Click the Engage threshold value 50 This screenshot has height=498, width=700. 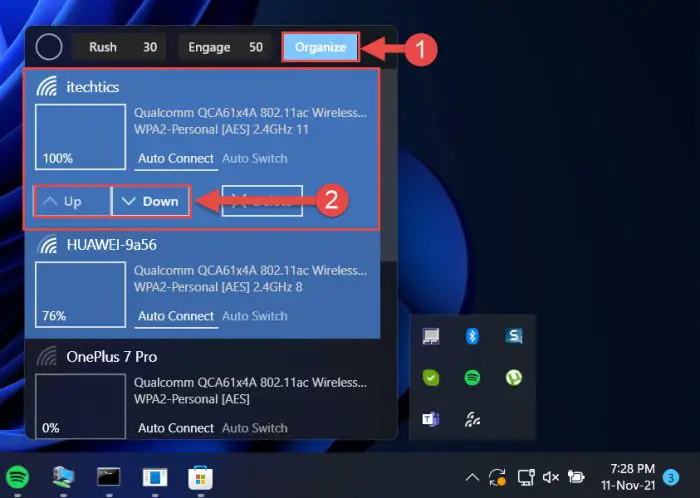pyautogui.click(x=256, y=47)
